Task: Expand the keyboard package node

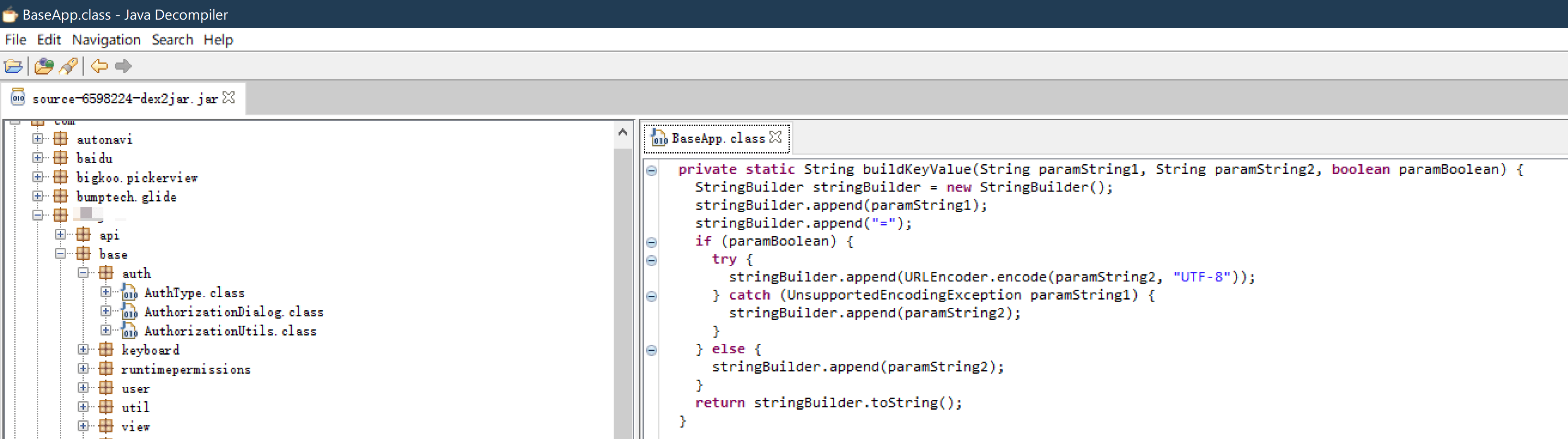Action: pos(83,349)
